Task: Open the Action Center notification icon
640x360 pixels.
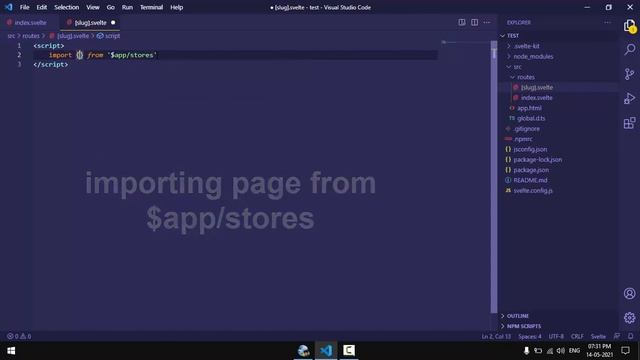Action: coord(625,351)
